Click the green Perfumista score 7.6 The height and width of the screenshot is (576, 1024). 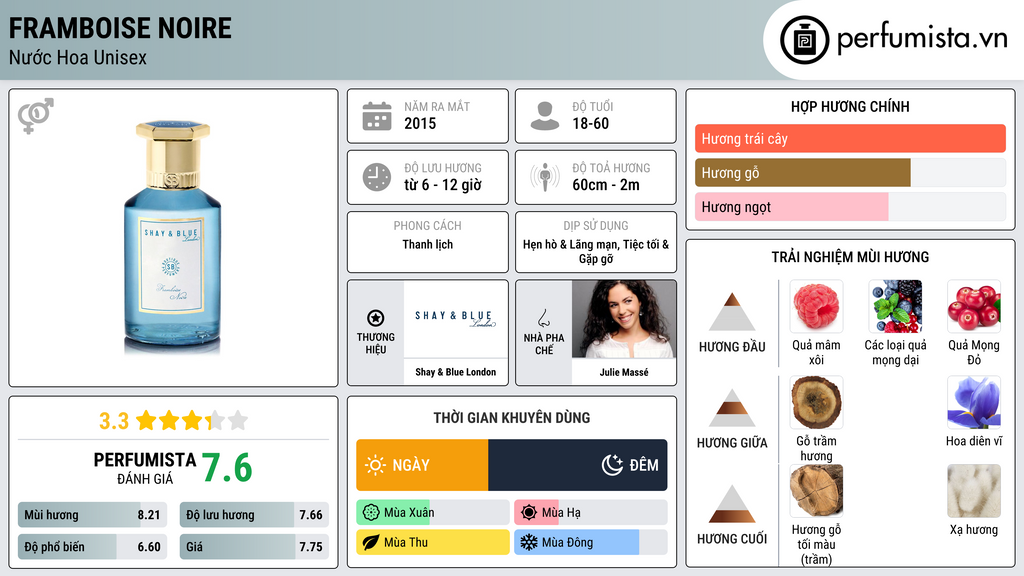point(227,468)
